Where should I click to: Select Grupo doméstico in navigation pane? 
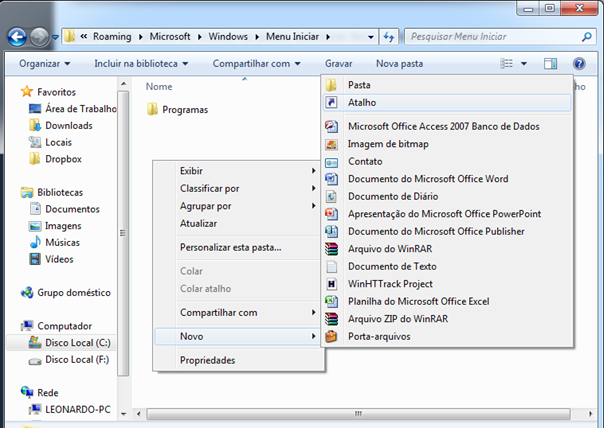pos(66,293)
